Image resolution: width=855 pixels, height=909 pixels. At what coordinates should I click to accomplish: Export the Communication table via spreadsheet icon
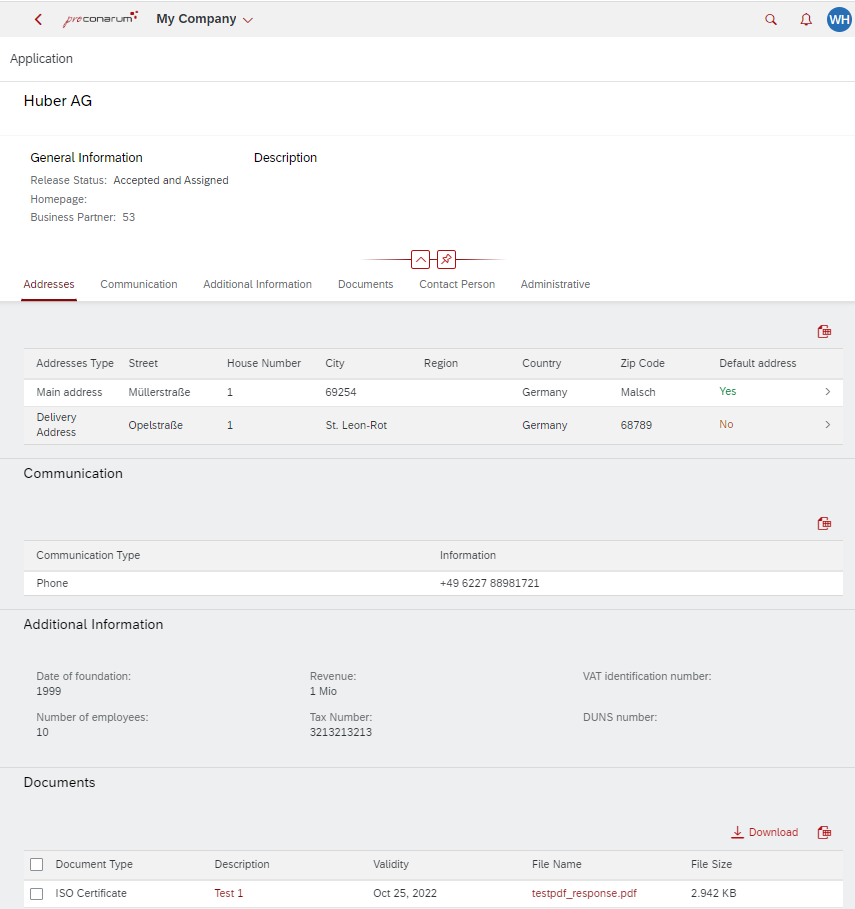coord(824,523)
